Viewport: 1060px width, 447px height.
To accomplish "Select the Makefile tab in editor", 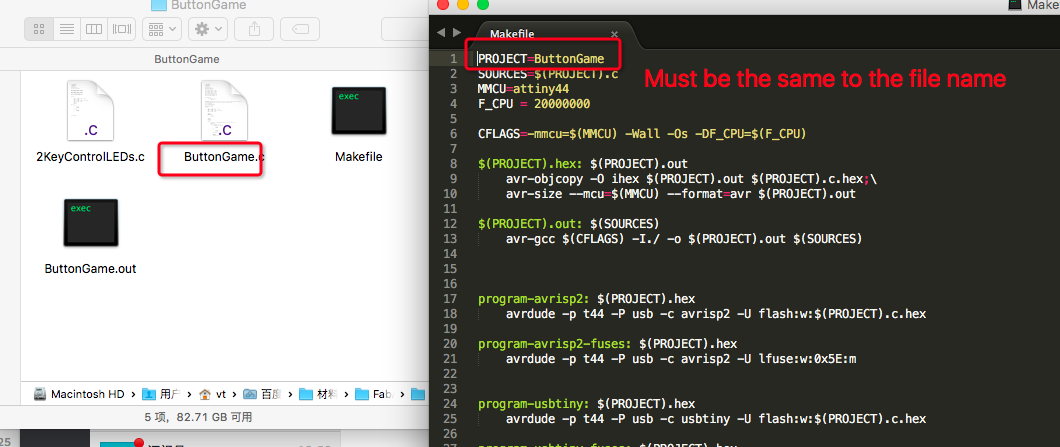I will click(x=512, y=34).
